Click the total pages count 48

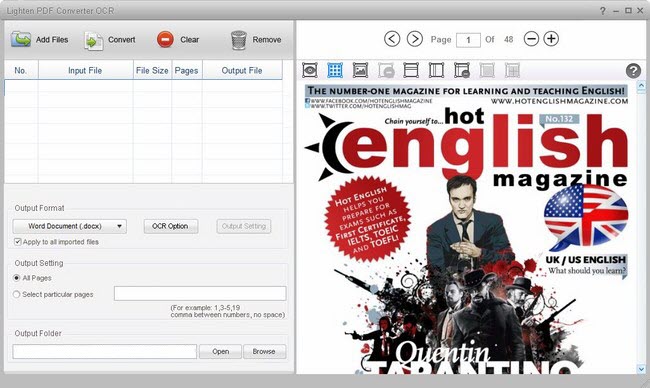pos(509,39)
